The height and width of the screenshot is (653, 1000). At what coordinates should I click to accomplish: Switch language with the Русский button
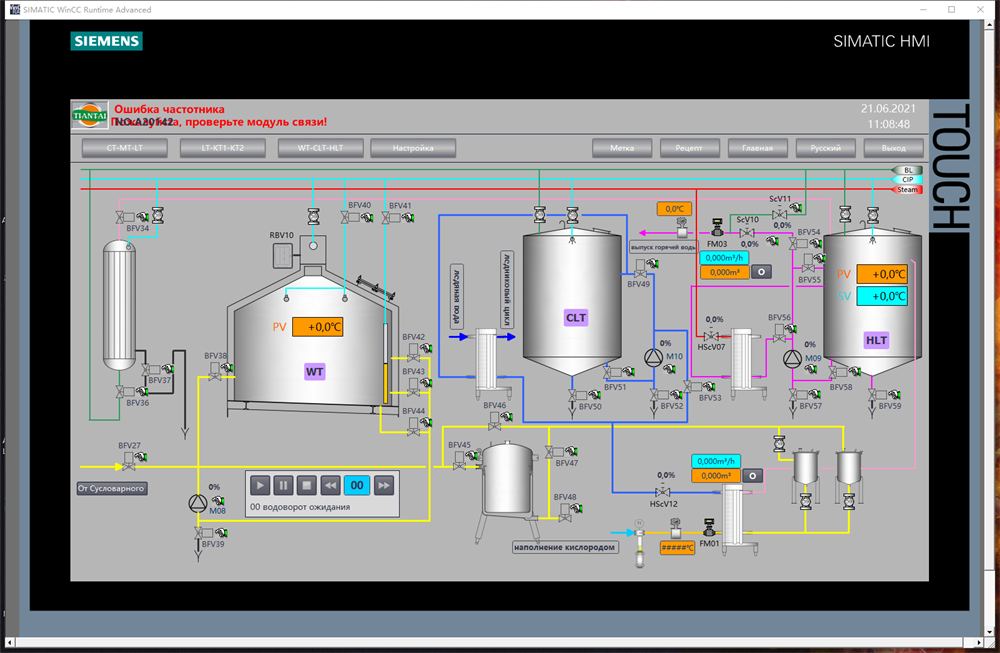(825, 148)
